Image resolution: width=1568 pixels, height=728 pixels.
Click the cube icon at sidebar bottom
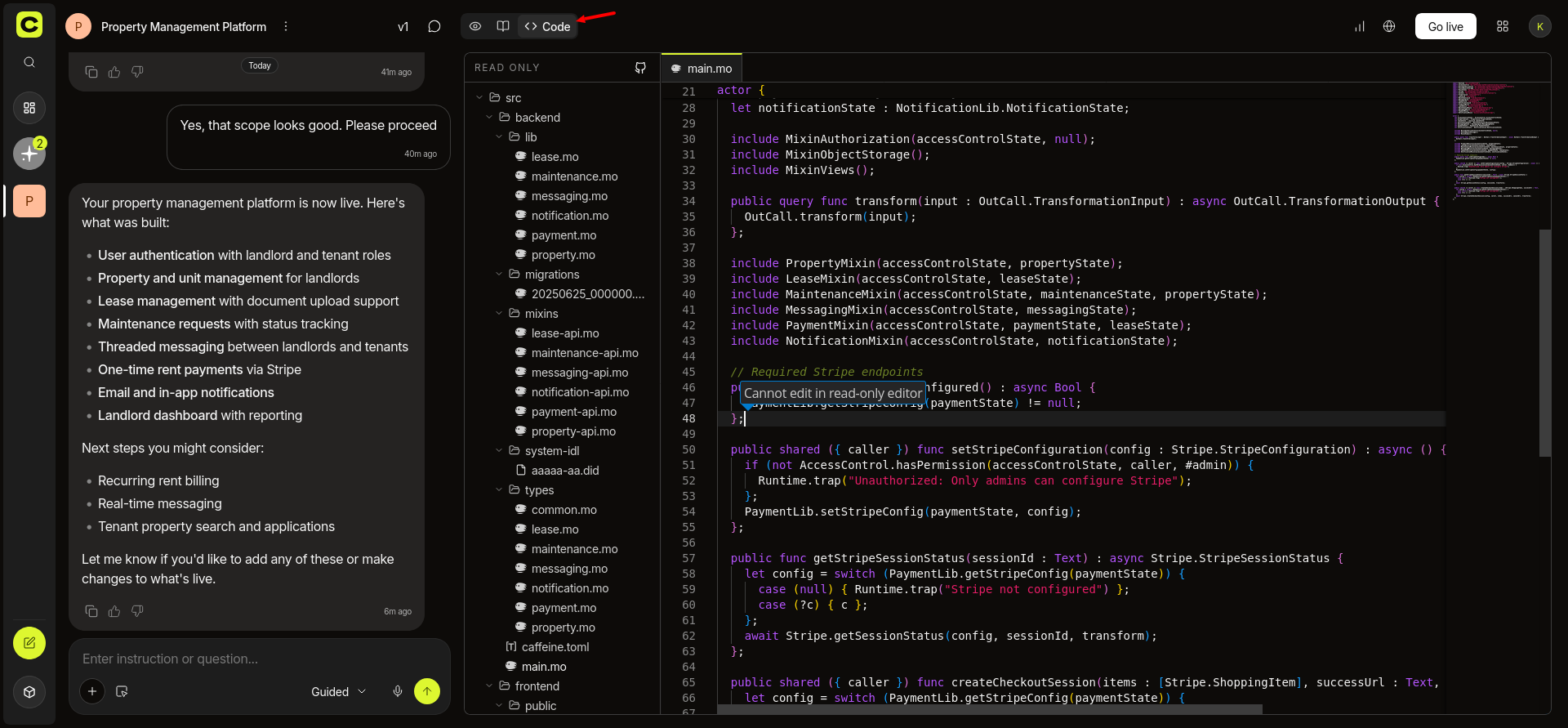[x=29, y=692]
